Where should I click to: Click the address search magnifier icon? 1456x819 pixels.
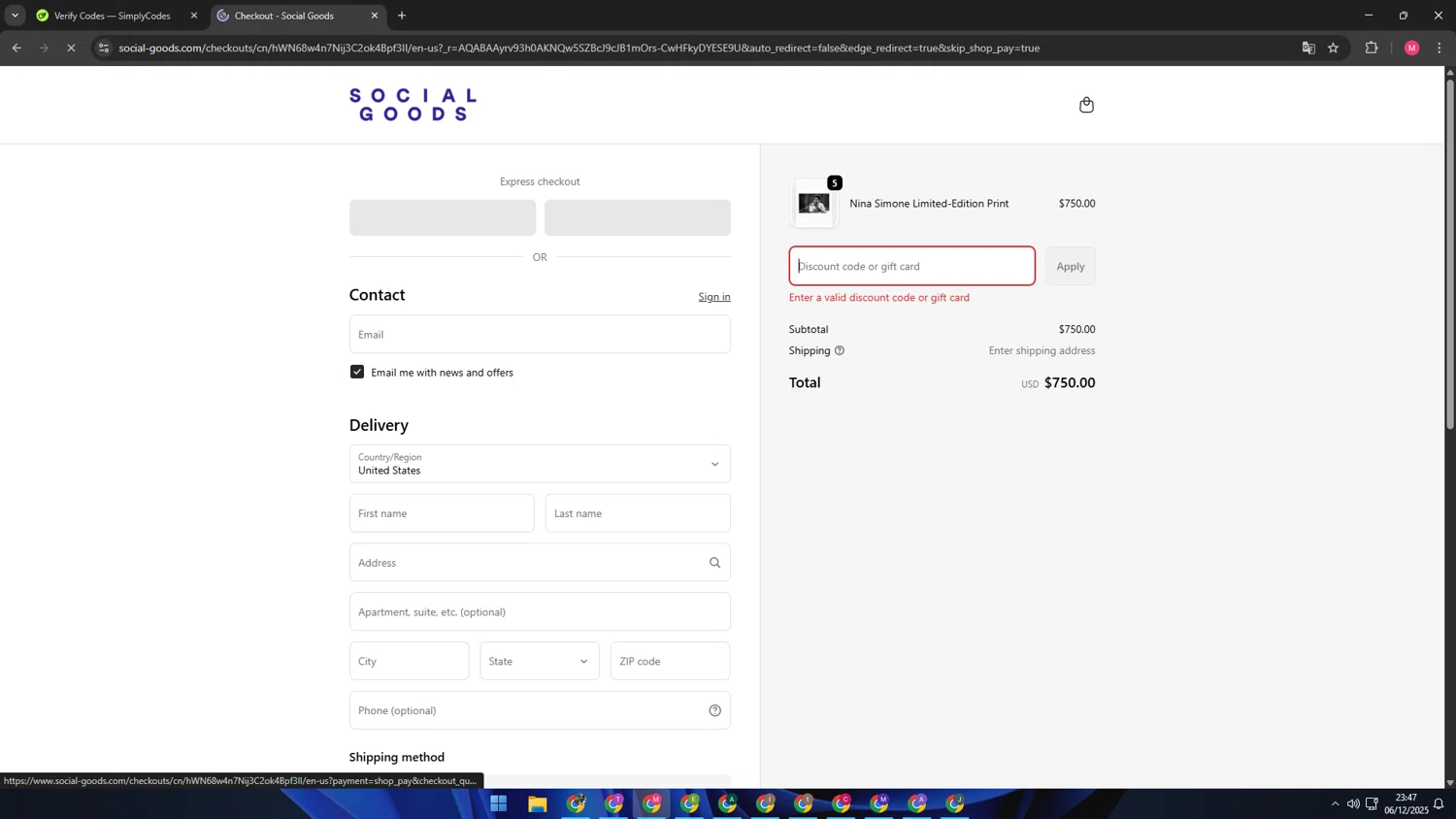pos(714,563)
